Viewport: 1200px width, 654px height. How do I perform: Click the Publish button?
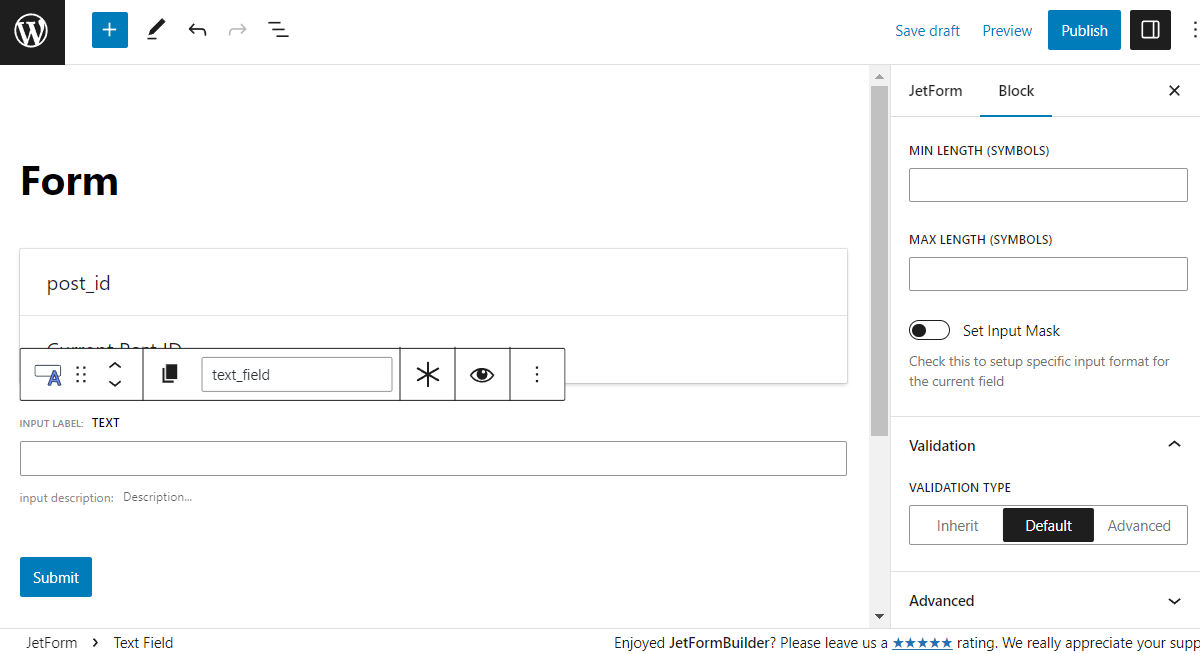(1084, 30)
